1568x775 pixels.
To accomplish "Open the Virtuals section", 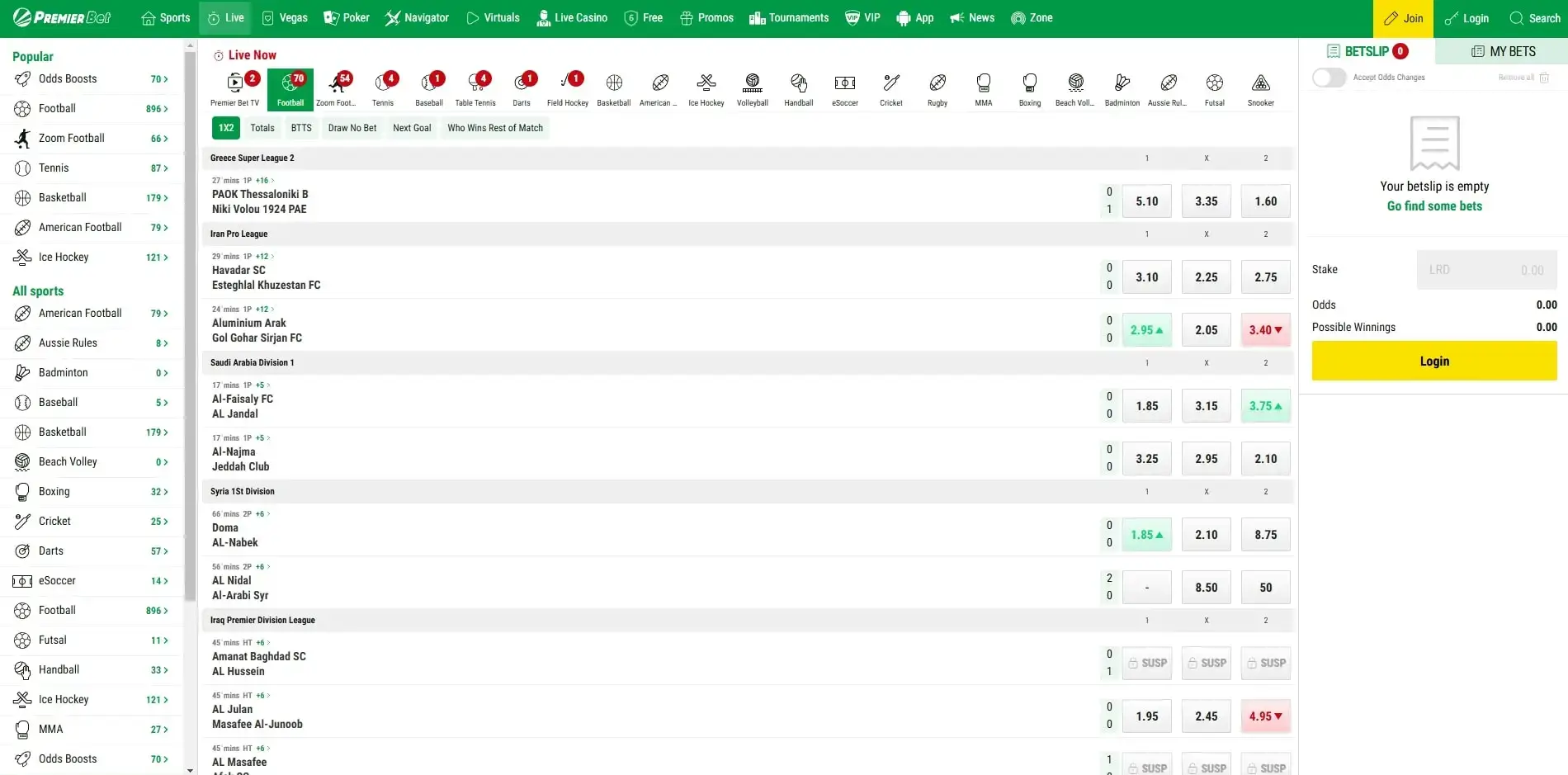I will click(x=493, y=17).
